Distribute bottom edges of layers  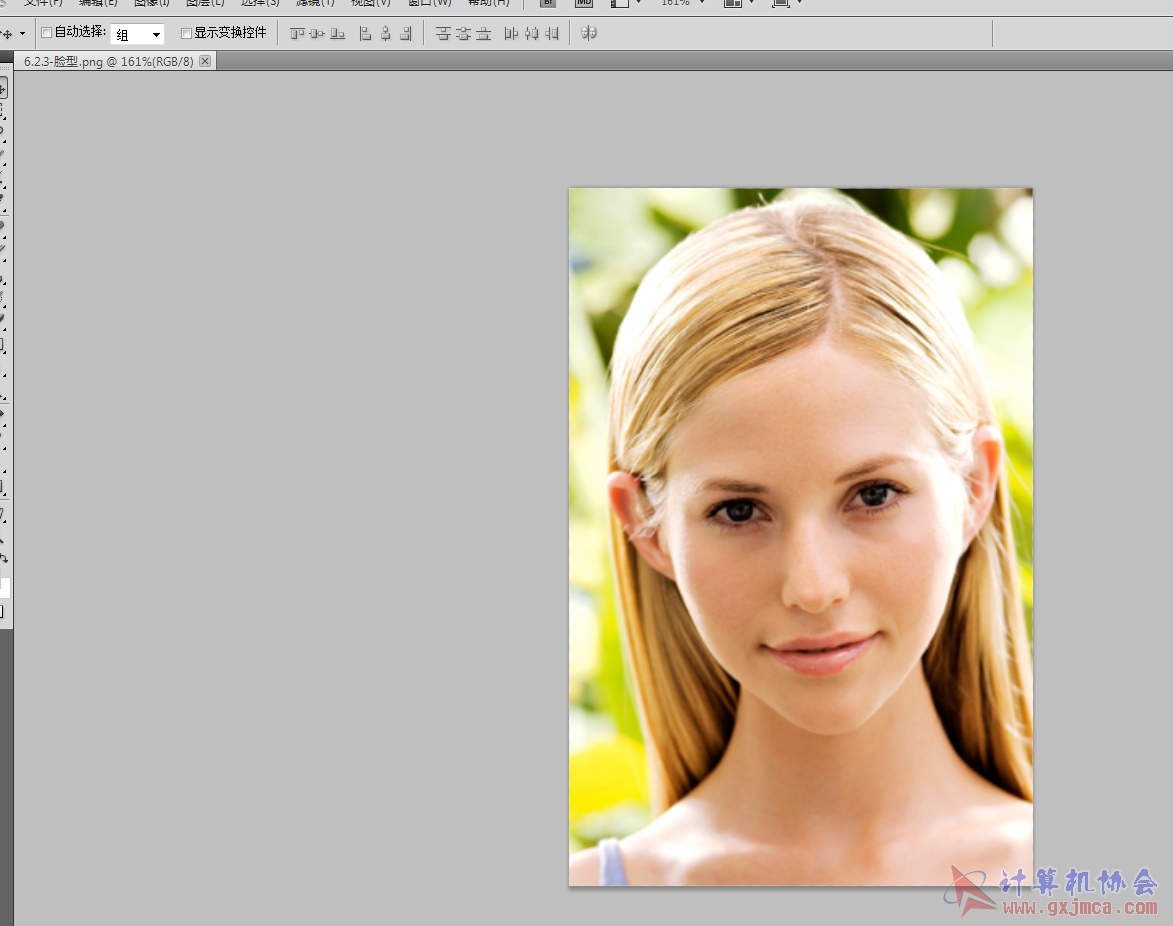[x=483, y=34]
